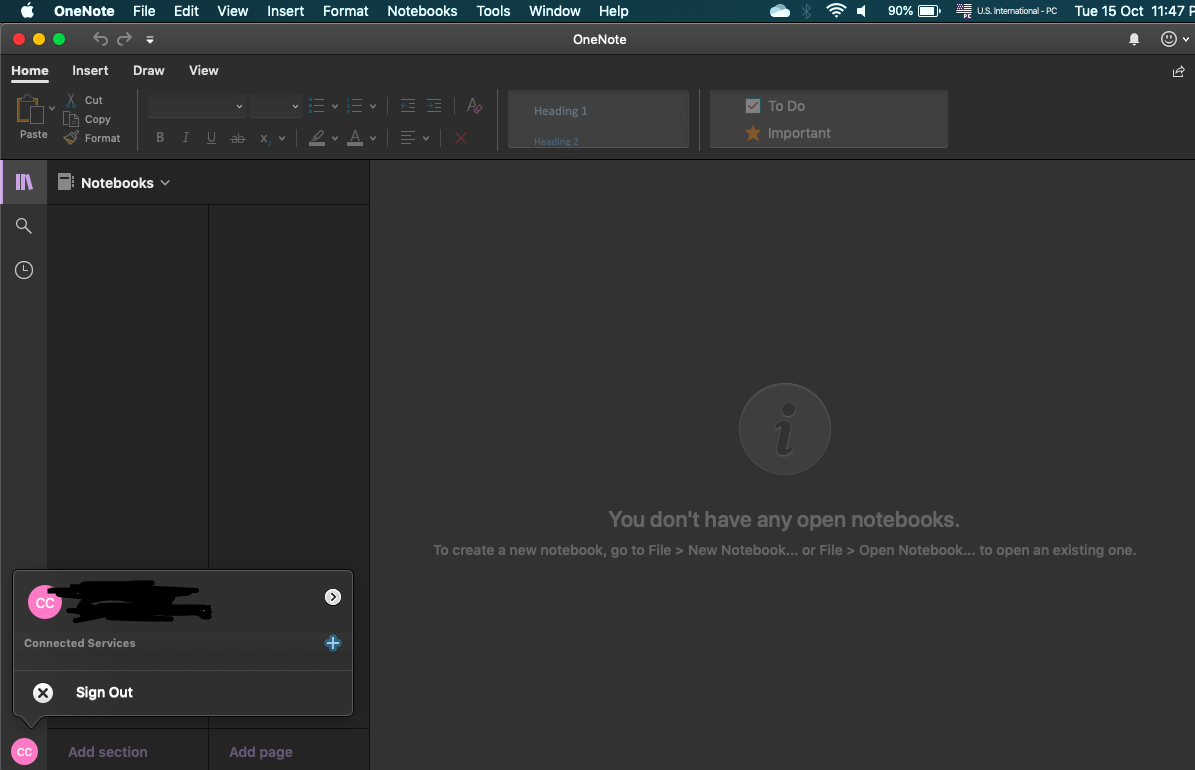The width and height of the screenshot is (1195, 770).
Task: Open the font color dropdown arrow
Action: 374,138
